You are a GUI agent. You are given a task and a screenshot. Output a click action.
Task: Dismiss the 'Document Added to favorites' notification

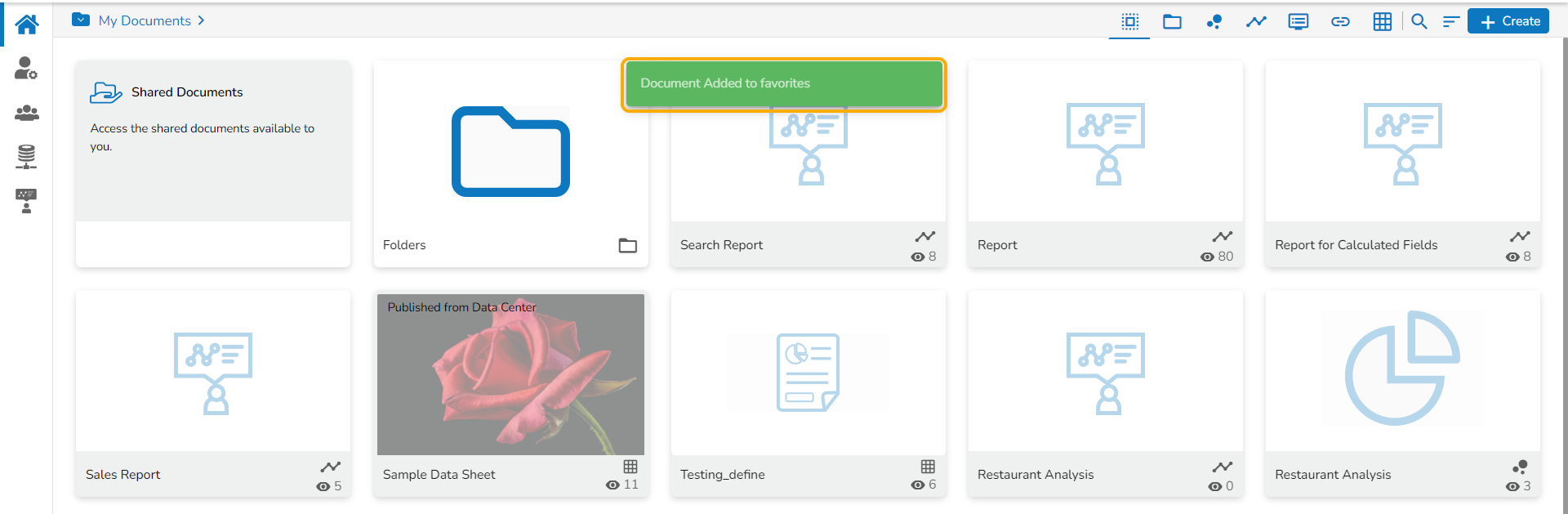tap(783, 84)
